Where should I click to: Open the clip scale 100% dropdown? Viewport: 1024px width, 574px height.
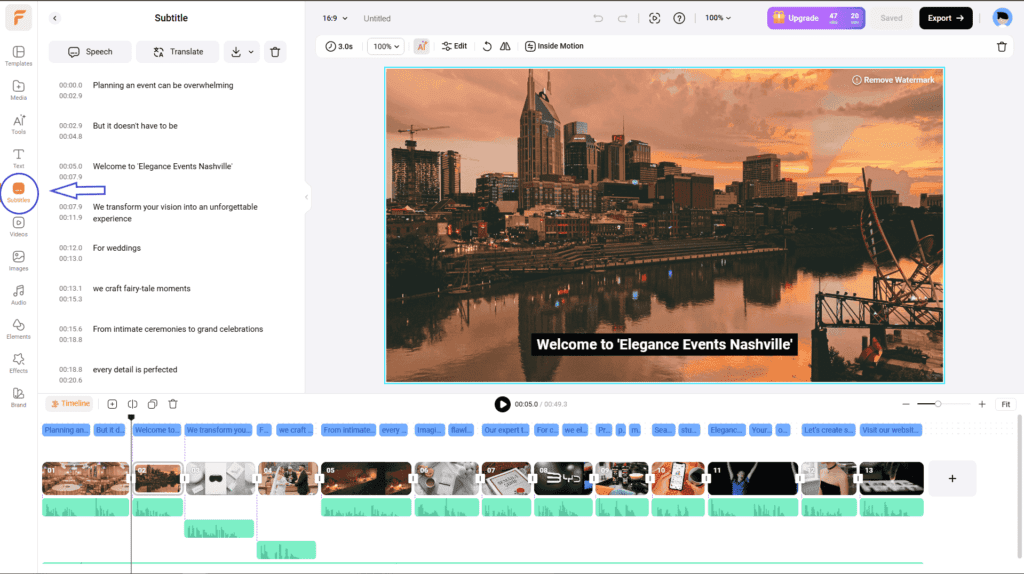[385, 46]
